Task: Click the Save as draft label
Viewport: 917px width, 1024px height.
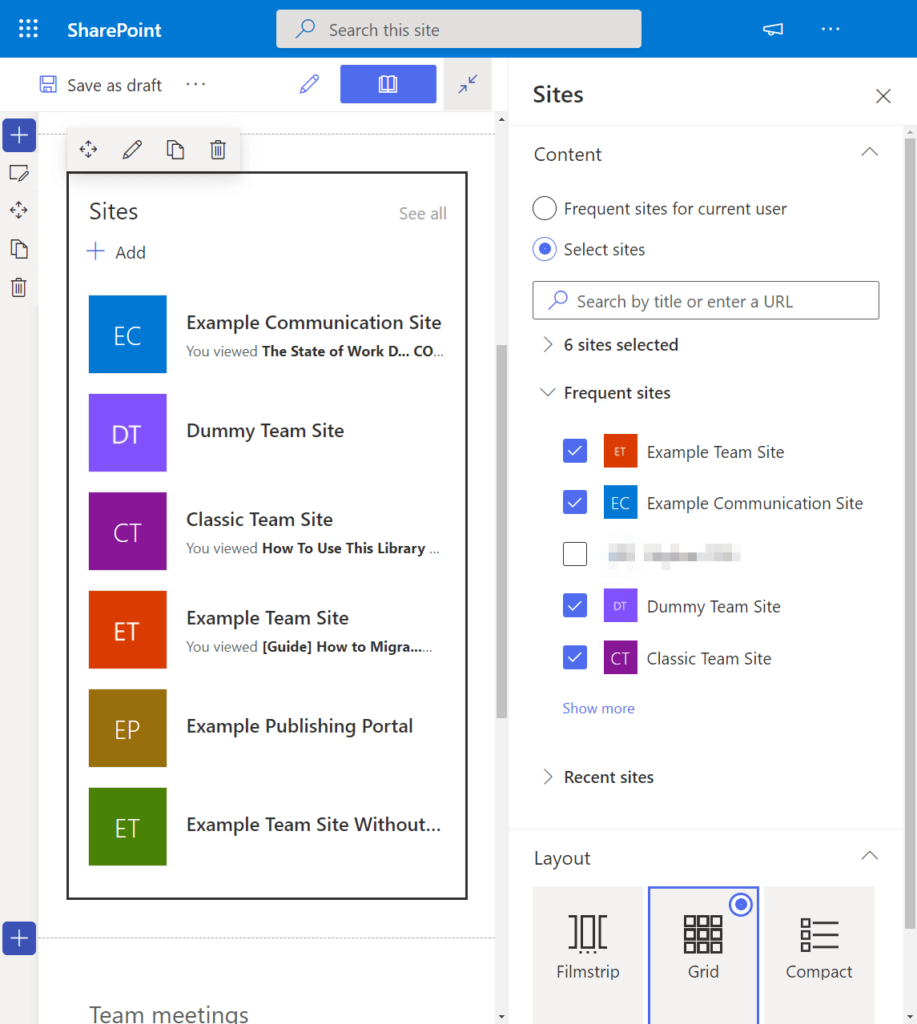Action: (x=114, y=86)
